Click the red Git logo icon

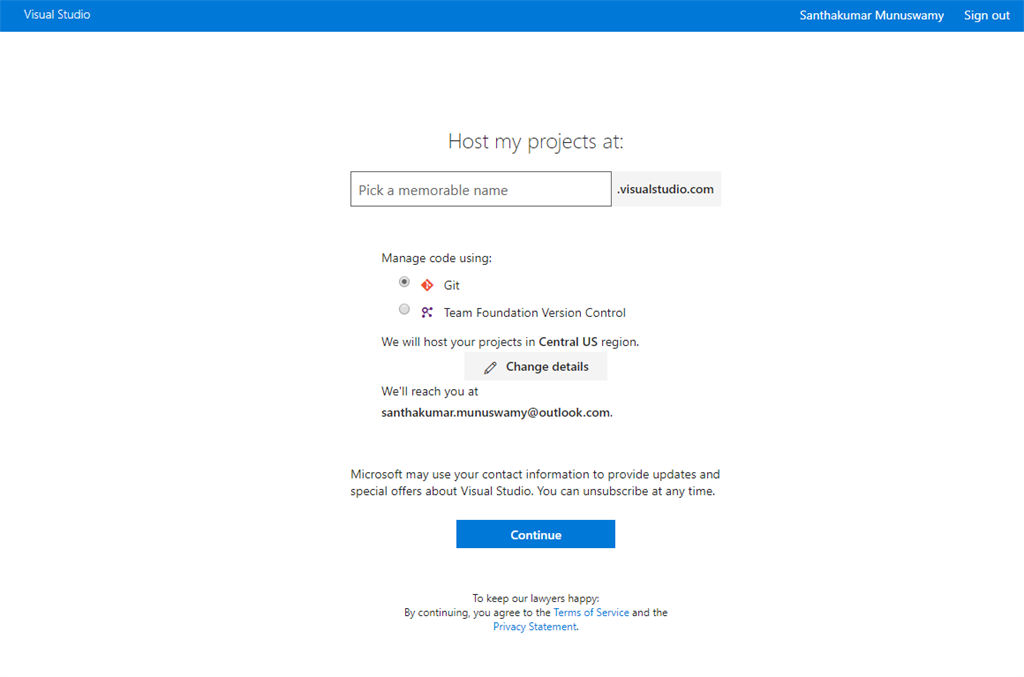(x=427, y=285)
